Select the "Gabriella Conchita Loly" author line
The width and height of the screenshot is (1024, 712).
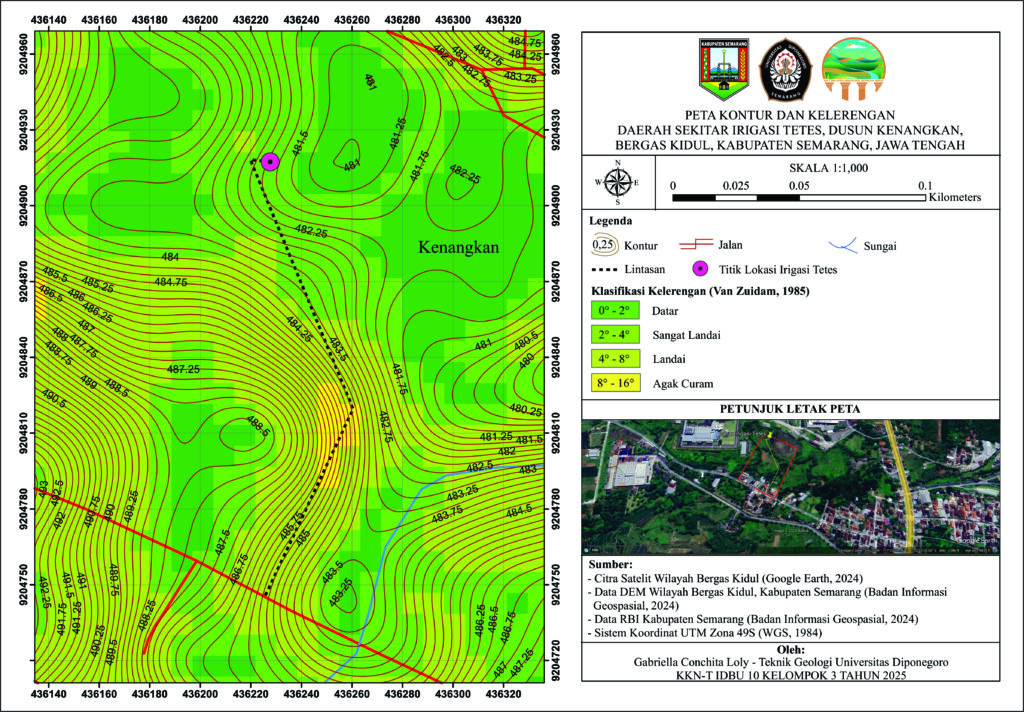coord(791,662)
